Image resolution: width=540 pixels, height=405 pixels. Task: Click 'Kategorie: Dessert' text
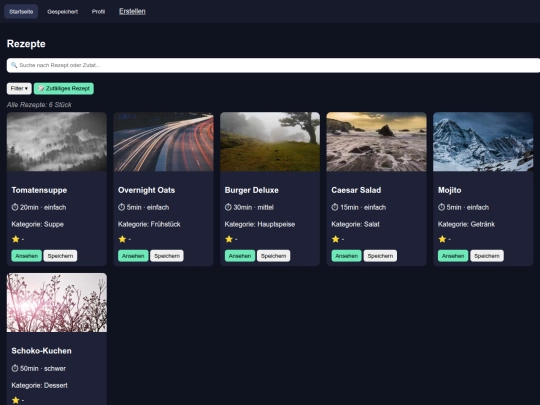pos(40,385)
